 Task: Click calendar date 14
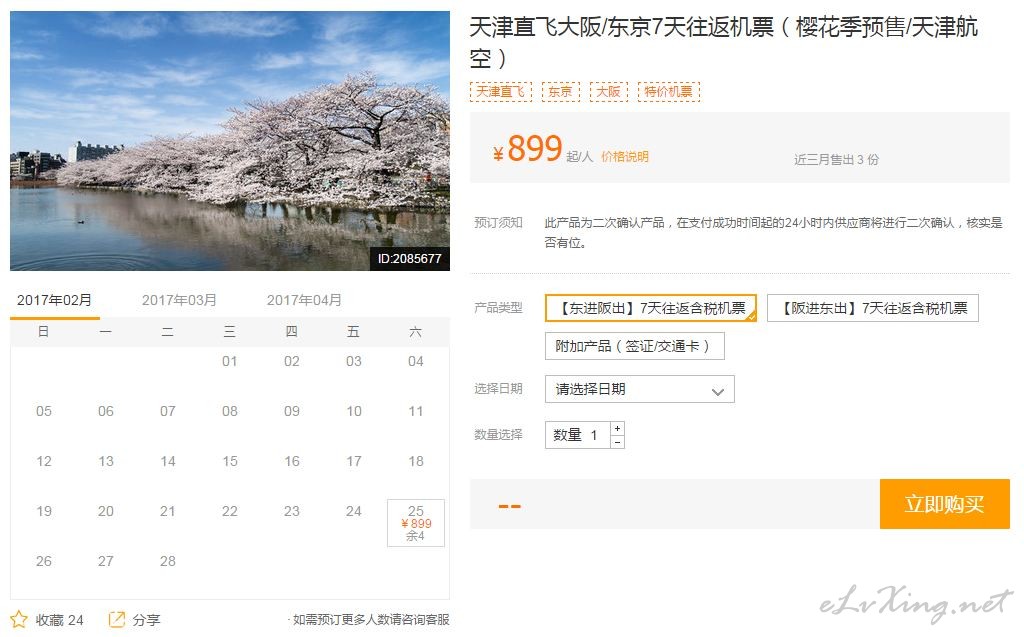tap(168, 461)
